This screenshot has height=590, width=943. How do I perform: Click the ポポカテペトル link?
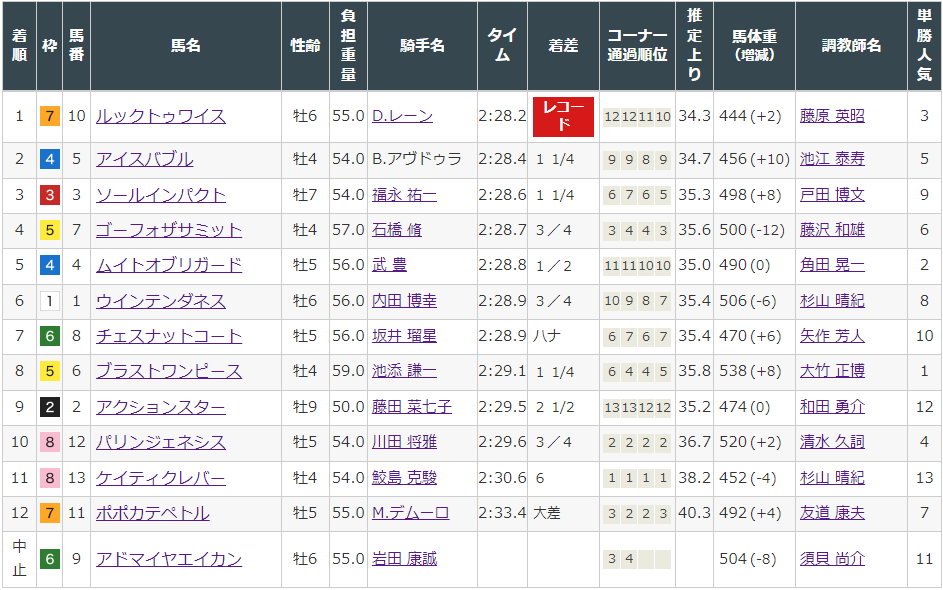tap(153, 514)
